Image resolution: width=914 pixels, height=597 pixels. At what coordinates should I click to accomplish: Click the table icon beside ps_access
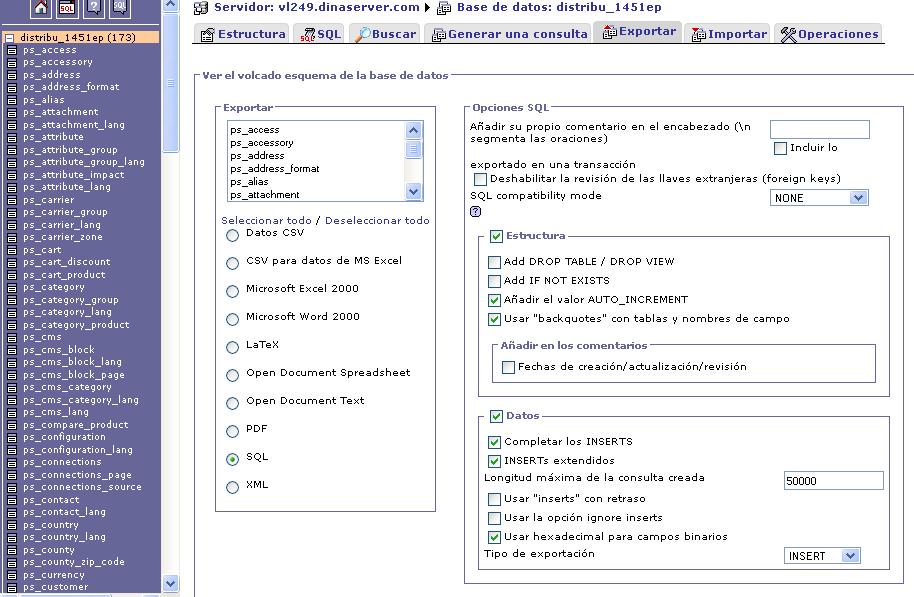[12, 50]
